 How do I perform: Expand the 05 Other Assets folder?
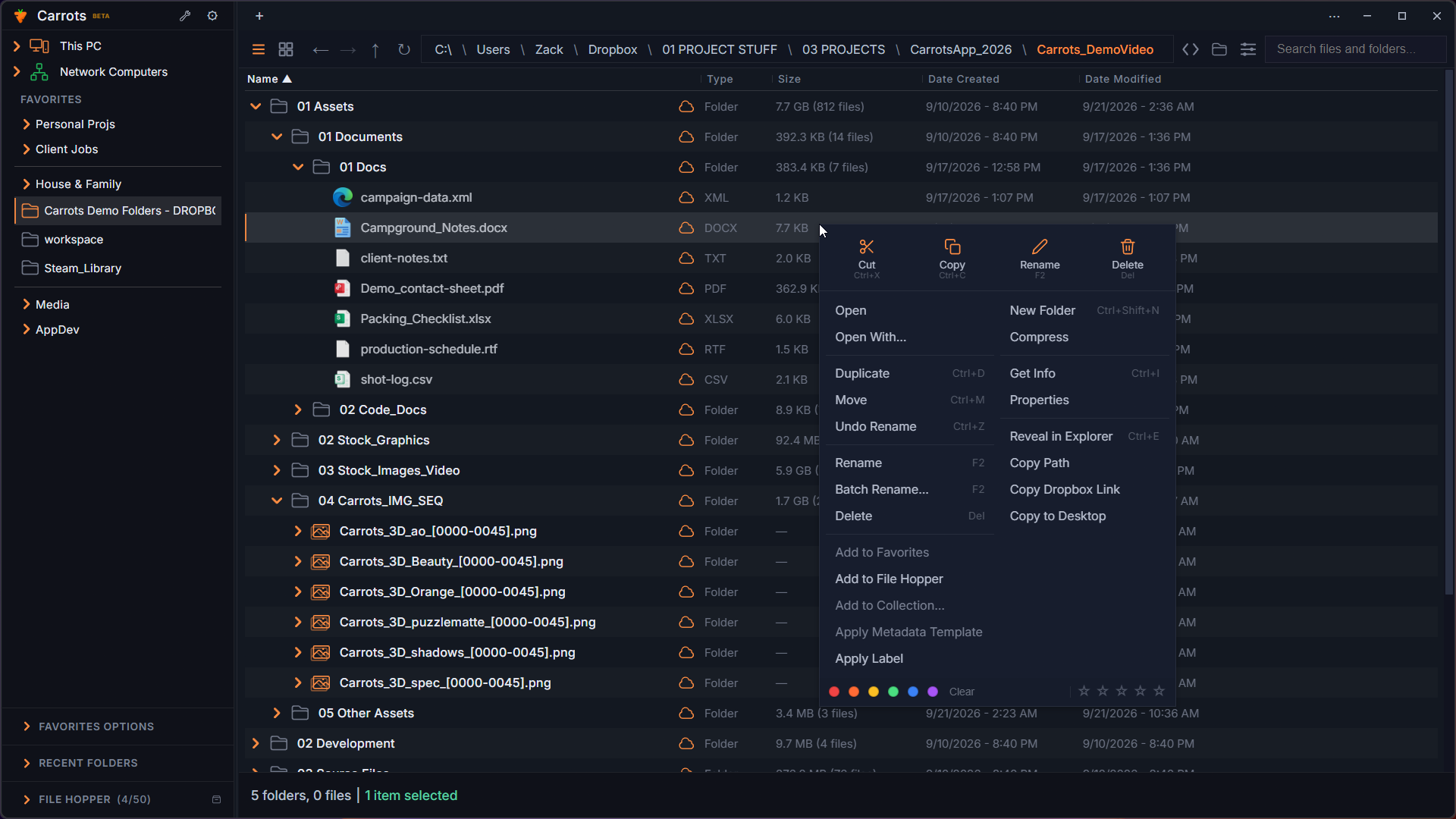point(277,713)
